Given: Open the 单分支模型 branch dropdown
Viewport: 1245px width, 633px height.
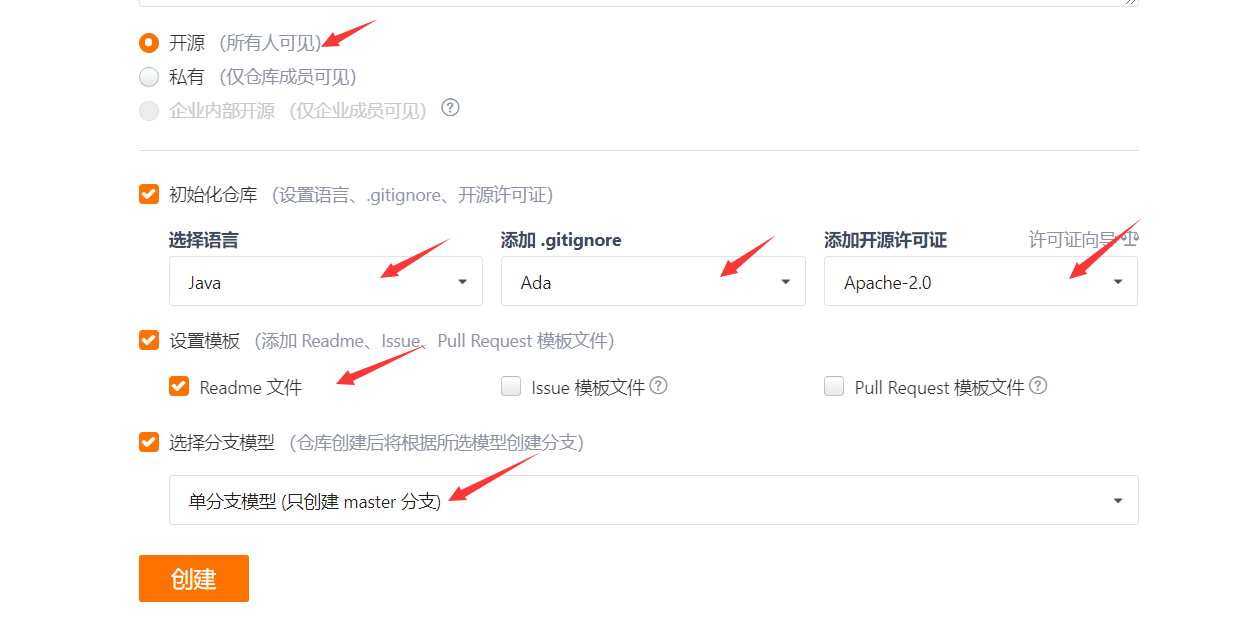Looking at the screenshot, I should (x=654, y=500).
